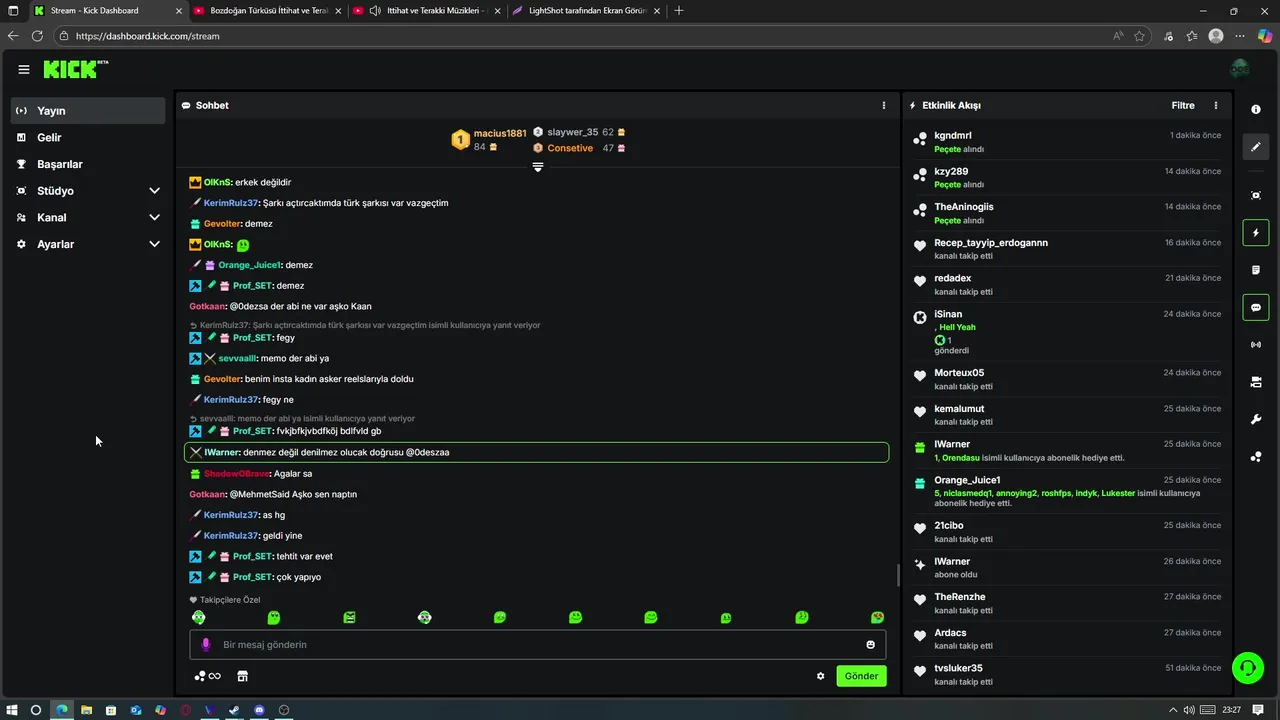Select the last follower-only emote on the right
This screenshot has width=1280, height=720.
[877, 618]
